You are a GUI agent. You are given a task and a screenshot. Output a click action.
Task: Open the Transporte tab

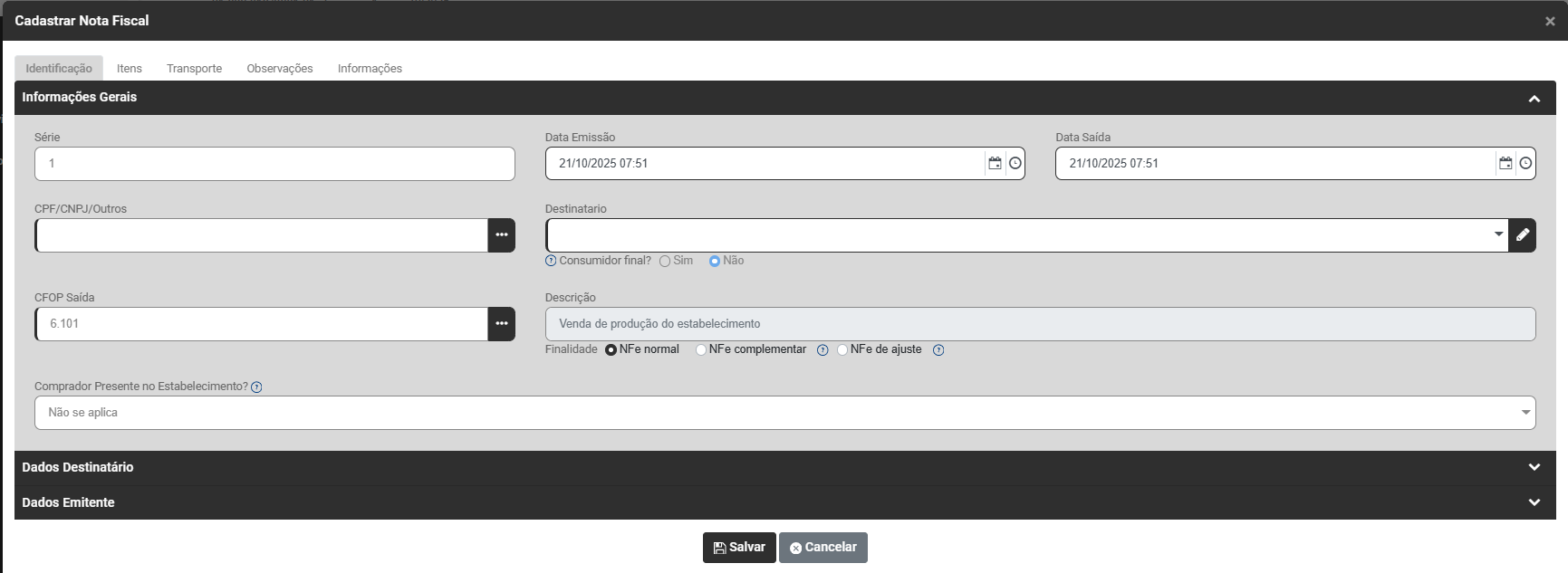pyautogui.click(x=194, y=69)
